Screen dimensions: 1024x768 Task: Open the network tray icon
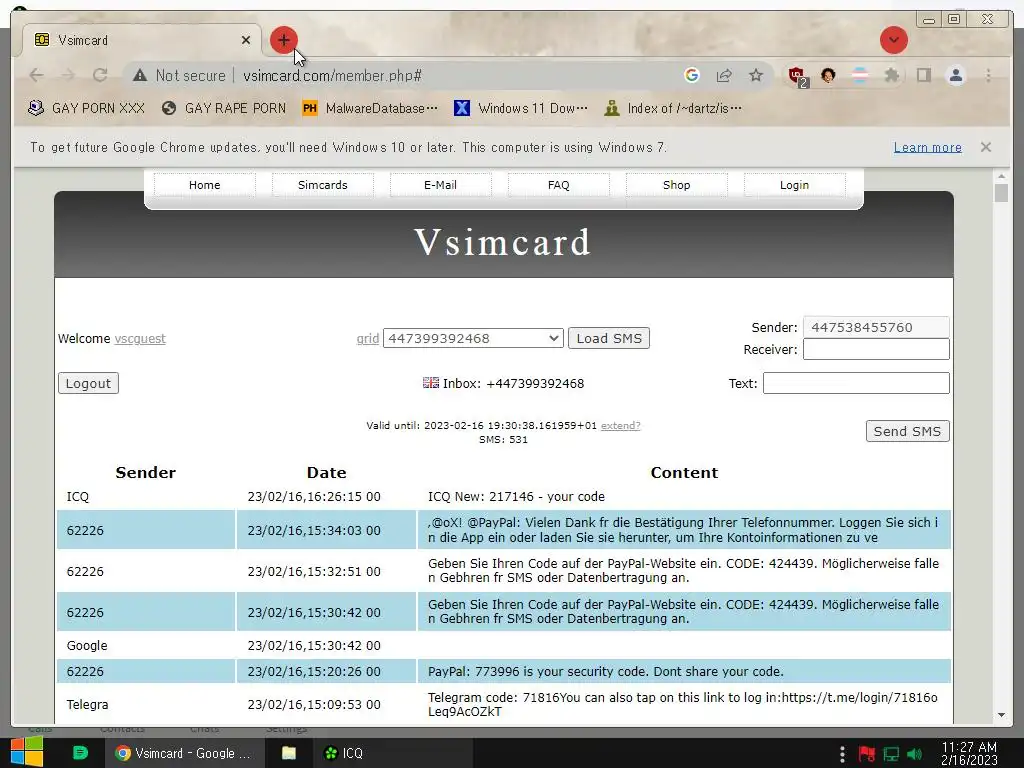(891, 754)
